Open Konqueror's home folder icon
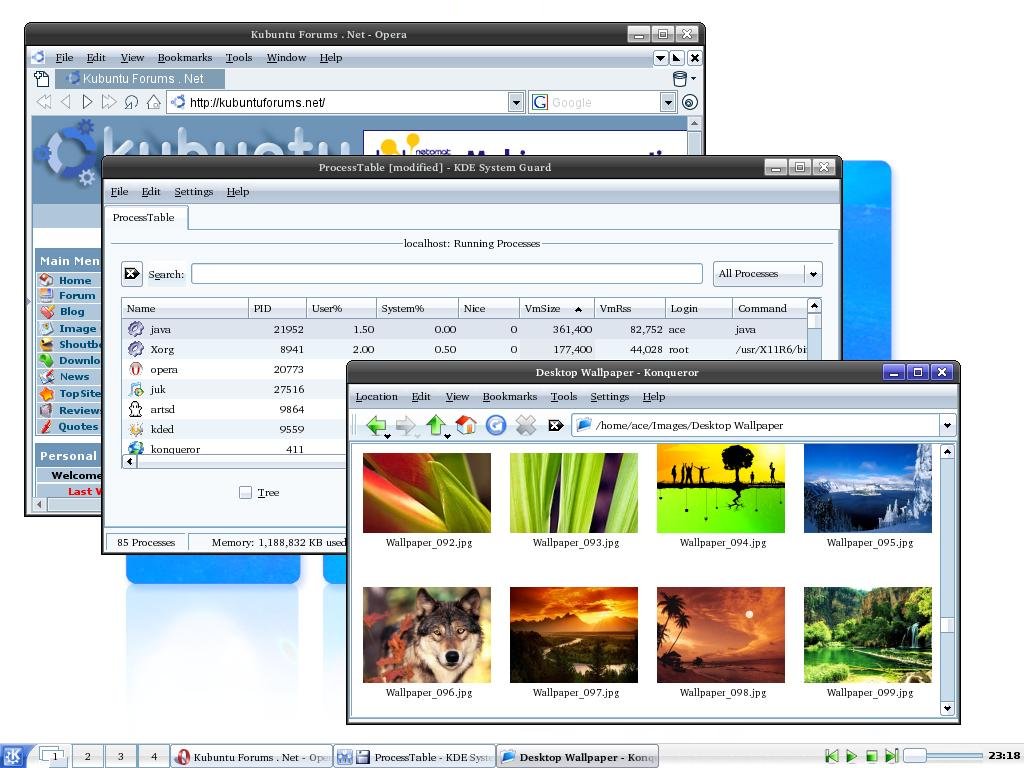 click(x=466, y=426)
